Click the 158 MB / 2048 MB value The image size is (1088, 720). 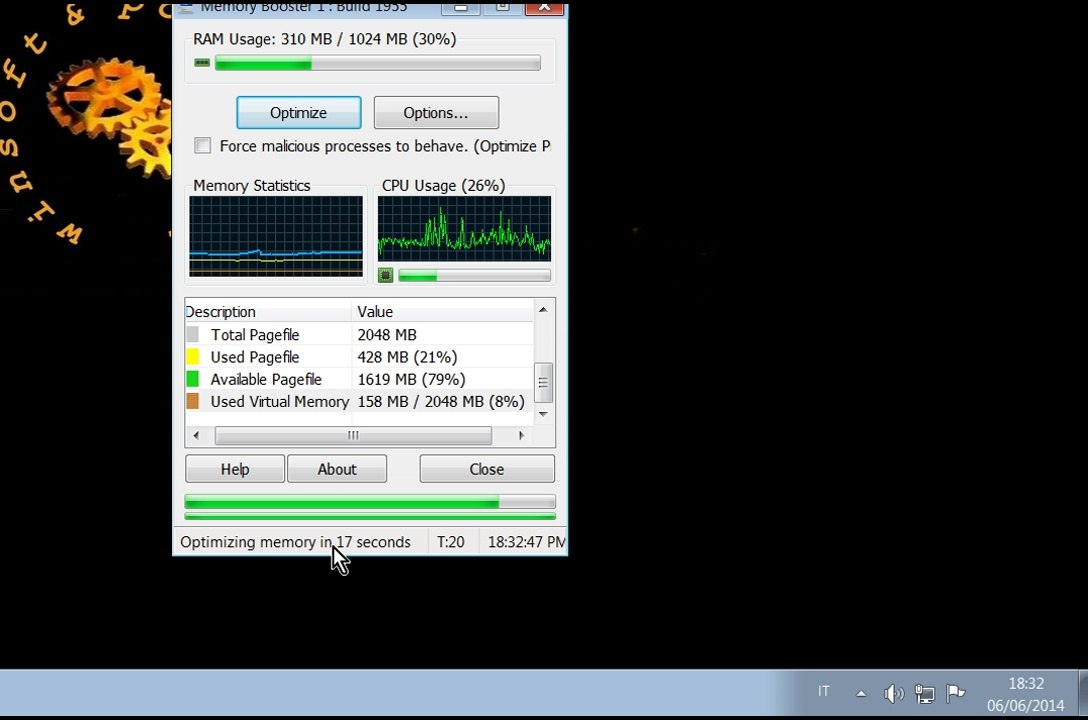pos(441,401)
